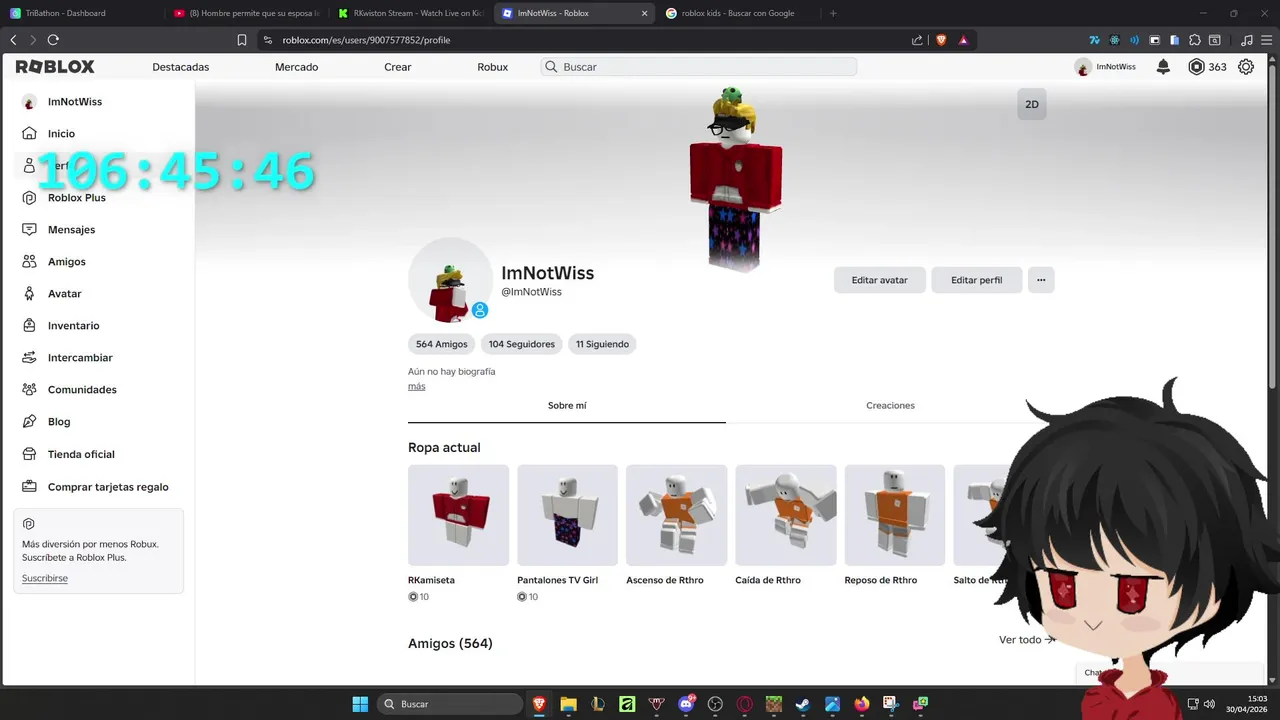Open OBS Studio from the taskbar

(x=715, y=704)
